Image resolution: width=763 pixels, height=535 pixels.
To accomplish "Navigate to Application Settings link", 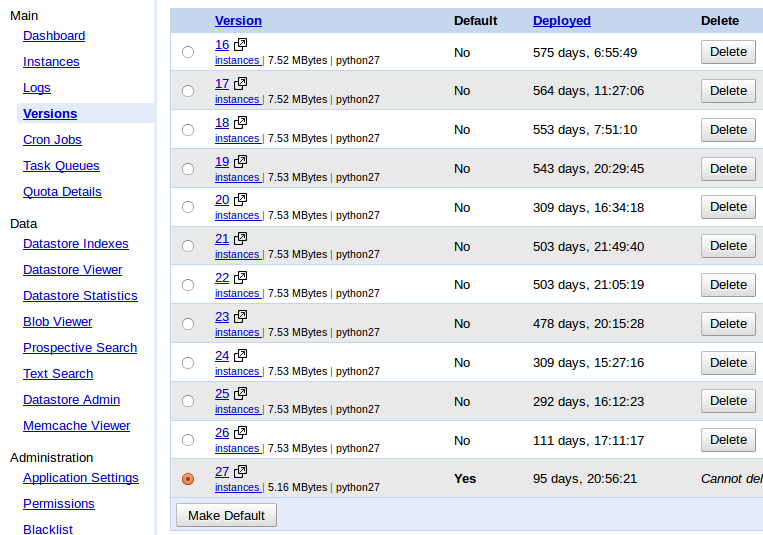I will tap(81, 478).
